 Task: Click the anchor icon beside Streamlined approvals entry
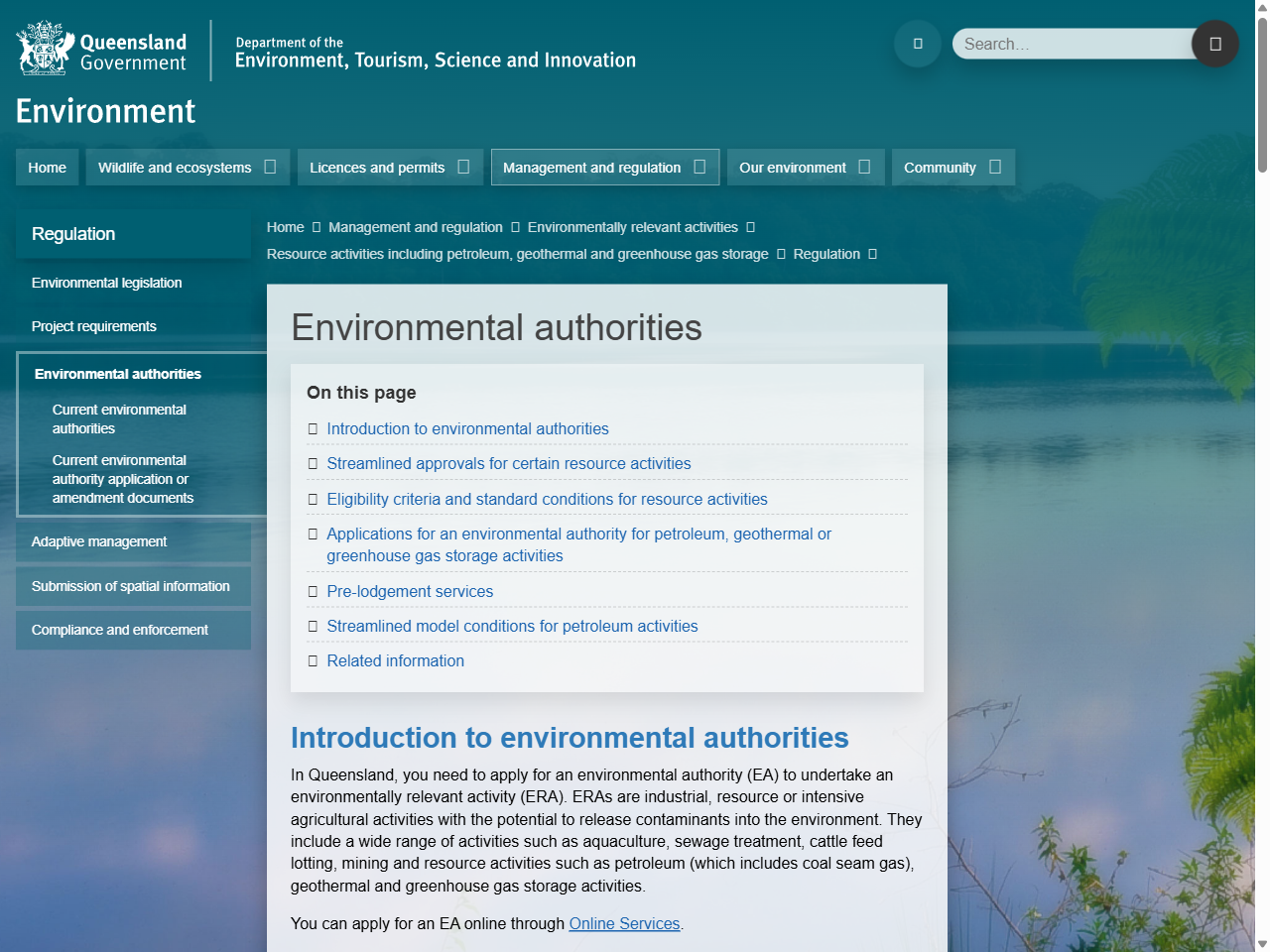(313, 463)
